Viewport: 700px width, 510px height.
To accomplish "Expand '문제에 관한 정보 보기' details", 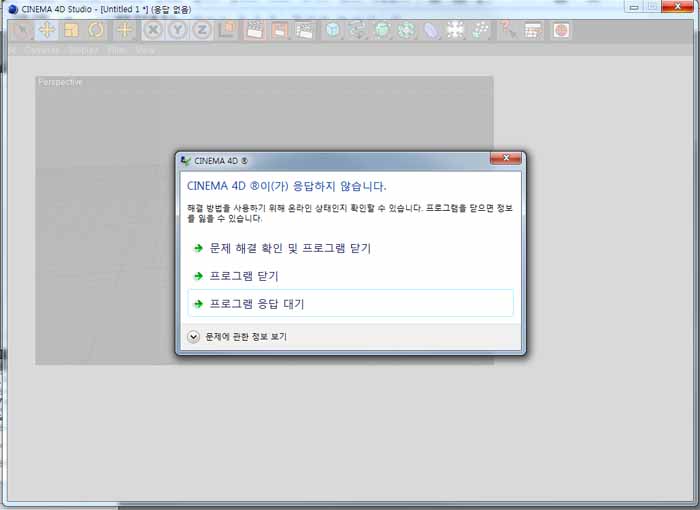I will tap(194, 337).
